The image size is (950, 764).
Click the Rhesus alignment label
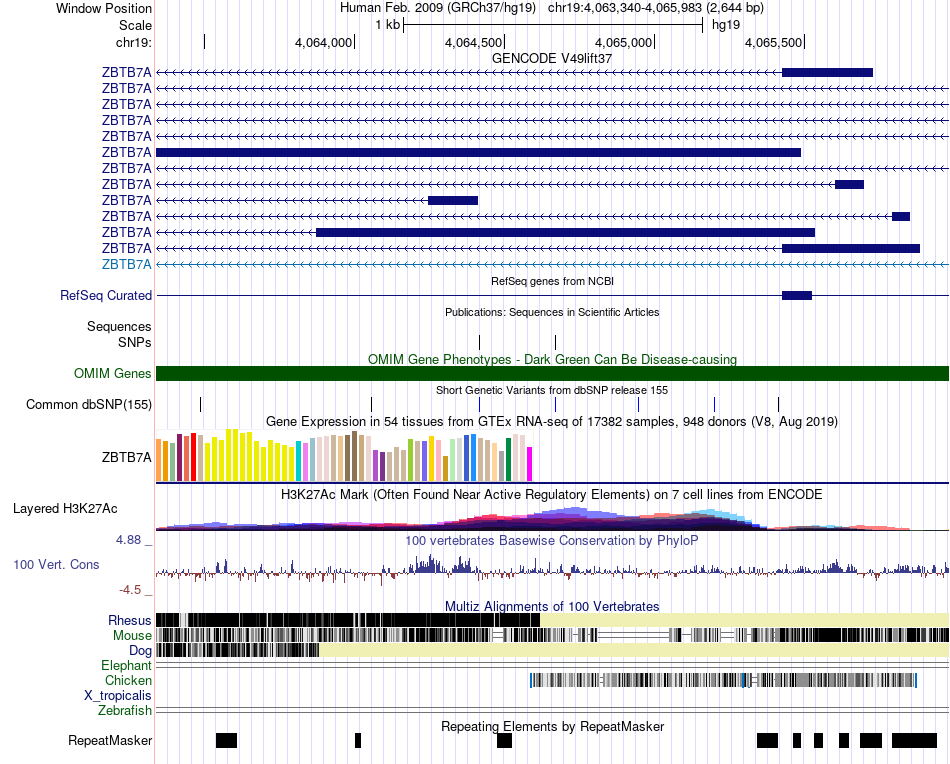coord(130,620)
